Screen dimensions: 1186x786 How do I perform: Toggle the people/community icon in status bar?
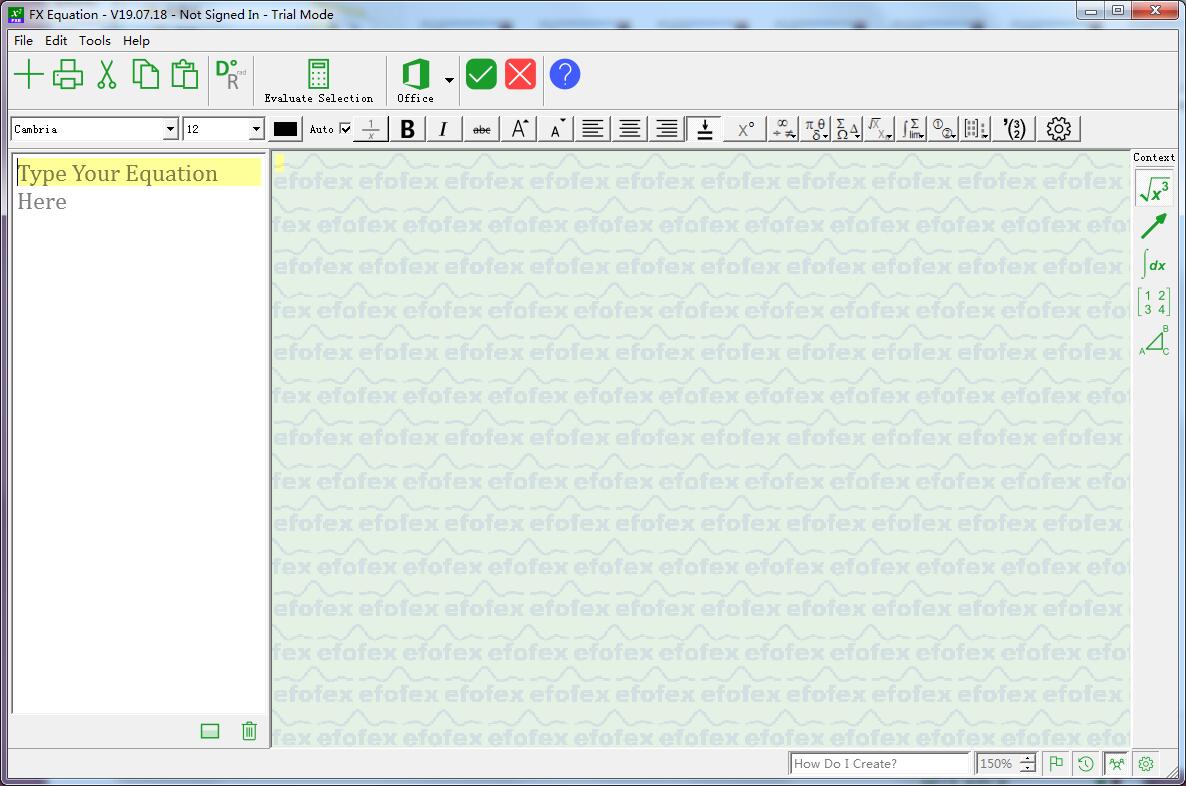click(1116, 764)
